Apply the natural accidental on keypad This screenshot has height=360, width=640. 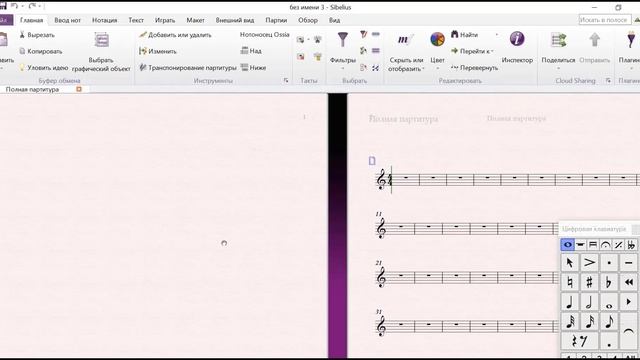[x=569, y=282]
